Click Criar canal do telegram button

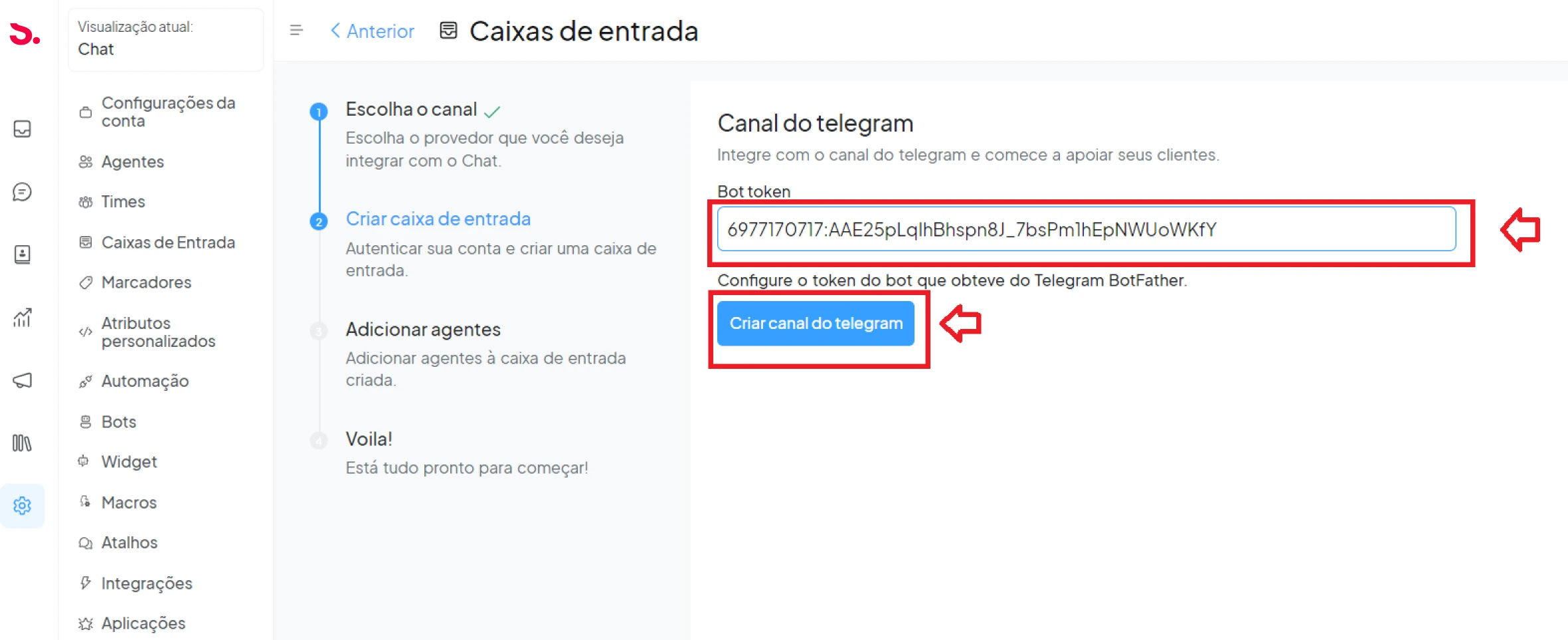pos(816,324)
